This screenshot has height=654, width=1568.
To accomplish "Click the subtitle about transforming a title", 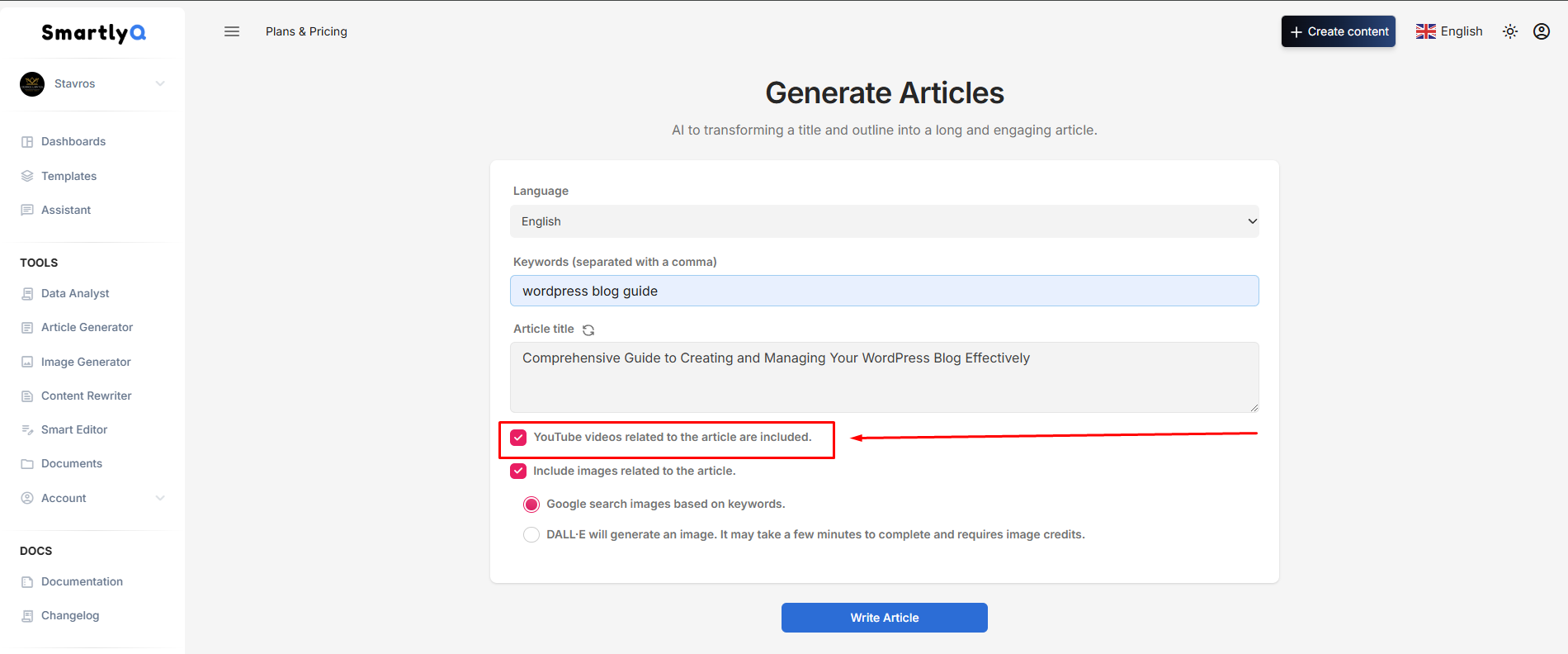I will (885, 130).
